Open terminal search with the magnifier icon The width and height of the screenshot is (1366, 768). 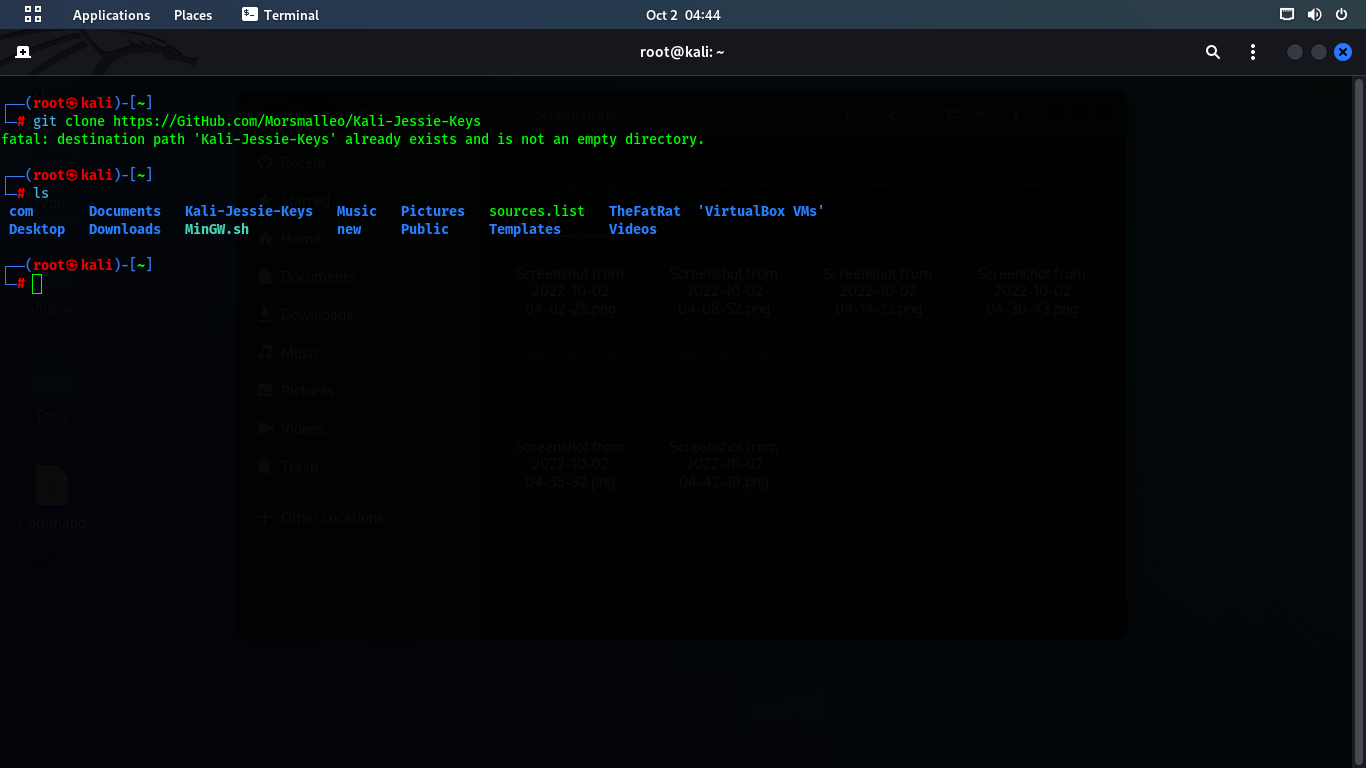pos(1213,52)
